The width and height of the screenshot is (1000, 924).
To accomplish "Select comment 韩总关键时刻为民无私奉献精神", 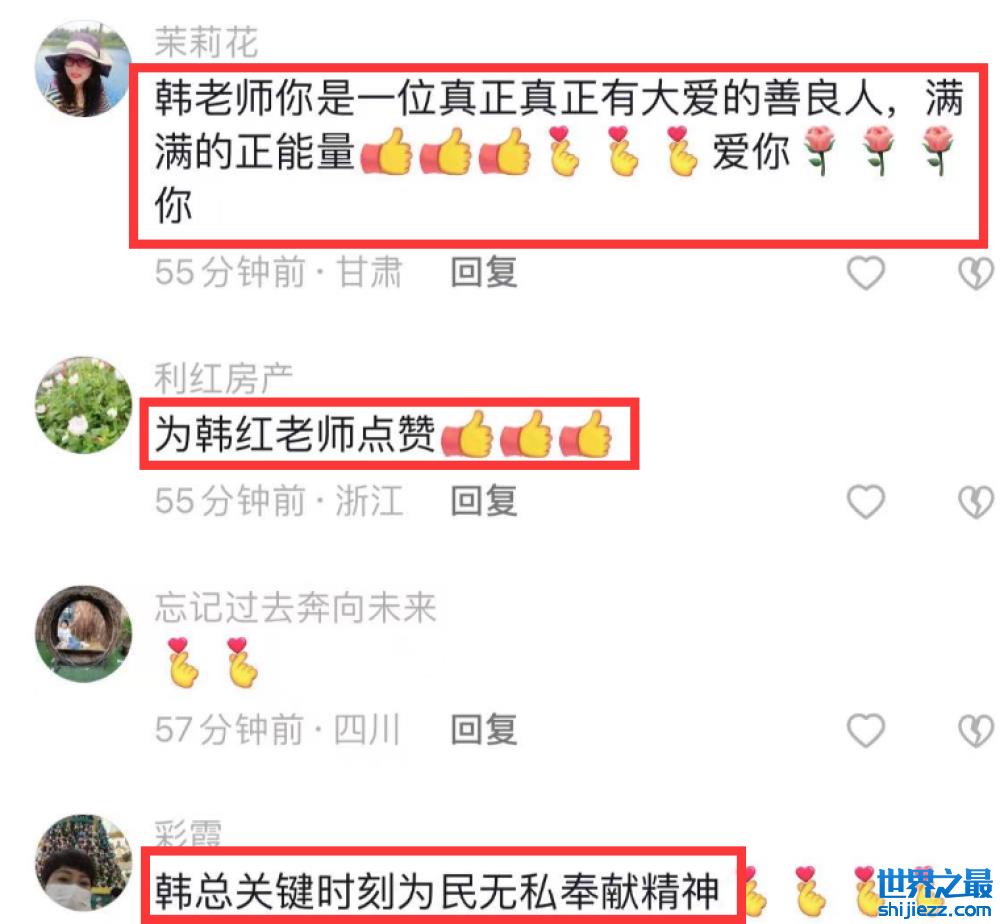I will [437, 890].
